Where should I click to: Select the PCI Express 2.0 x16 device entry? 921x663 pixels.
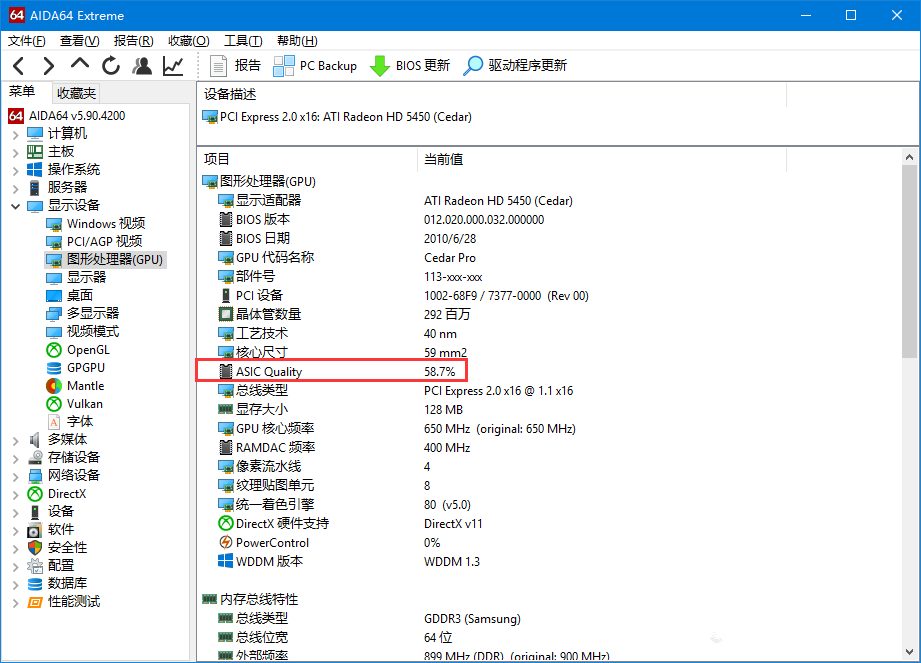(x=337, y=117)
